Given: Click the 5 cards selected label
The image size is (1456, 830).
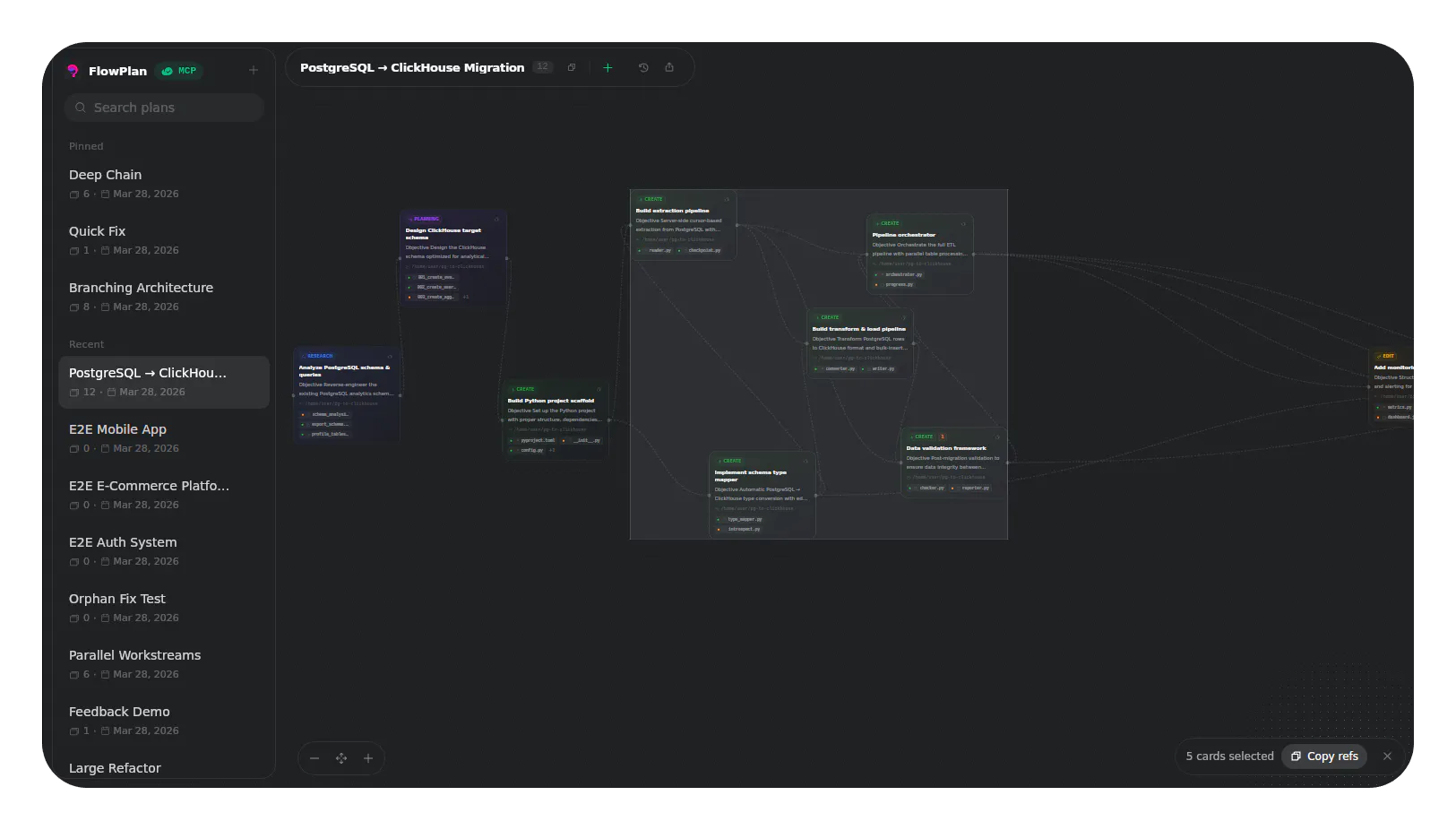Looking at the screenshot, I should click(1229, 757).
